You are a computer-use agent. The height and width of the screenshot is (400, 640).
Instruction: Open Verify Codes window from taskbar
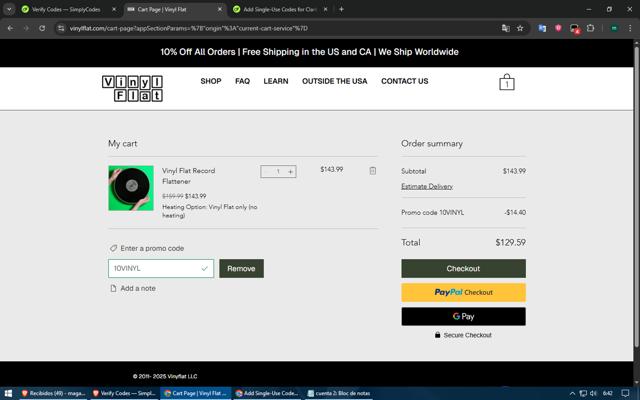(x=124, y=393)
